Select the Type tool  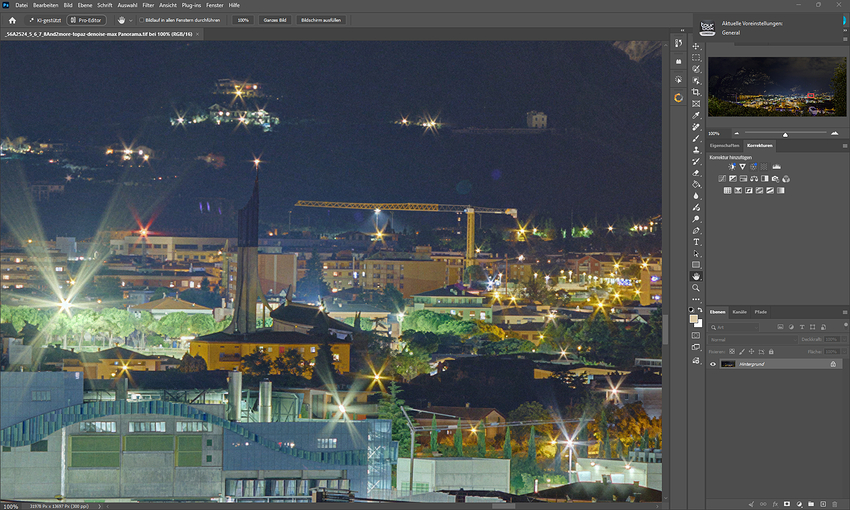click(x=696, y=242)
